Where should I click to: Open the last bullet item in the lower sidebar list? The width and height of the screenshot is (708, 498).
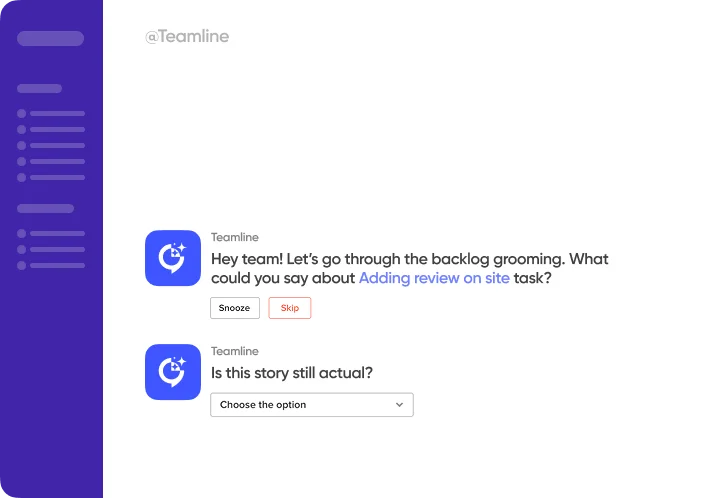[x=51, y=265]
